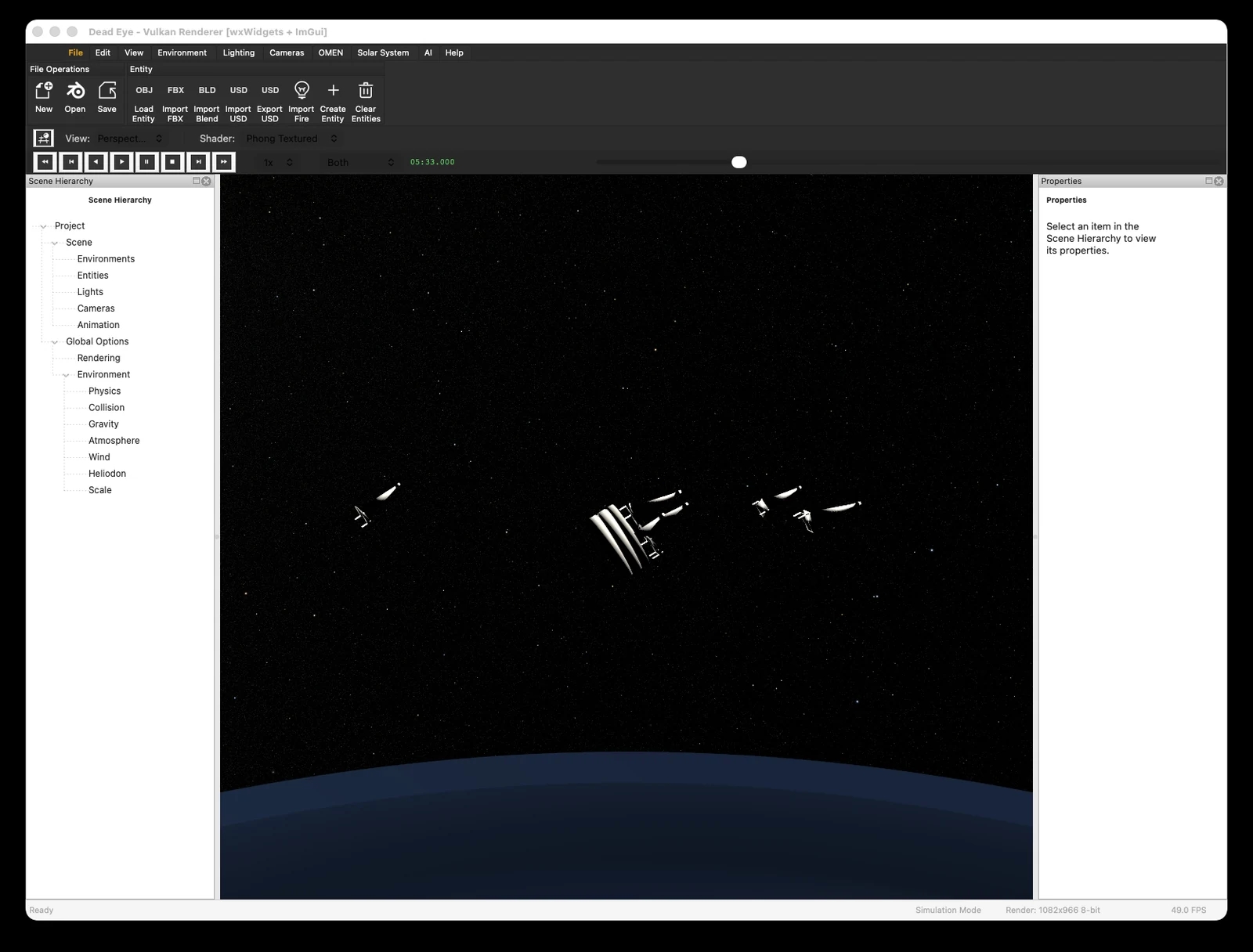Open the View perspective dropdown
The height and width of the screenshot is (952, 1253).
pos(130,139)
